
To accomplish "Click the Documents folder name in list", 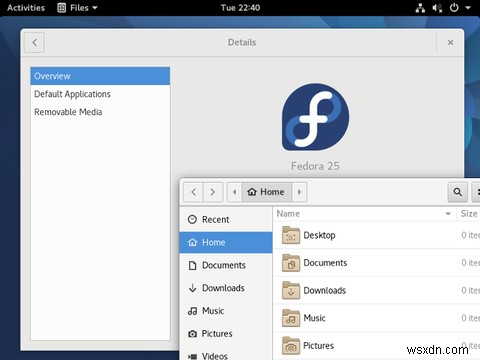I will [x=325, y=263].
